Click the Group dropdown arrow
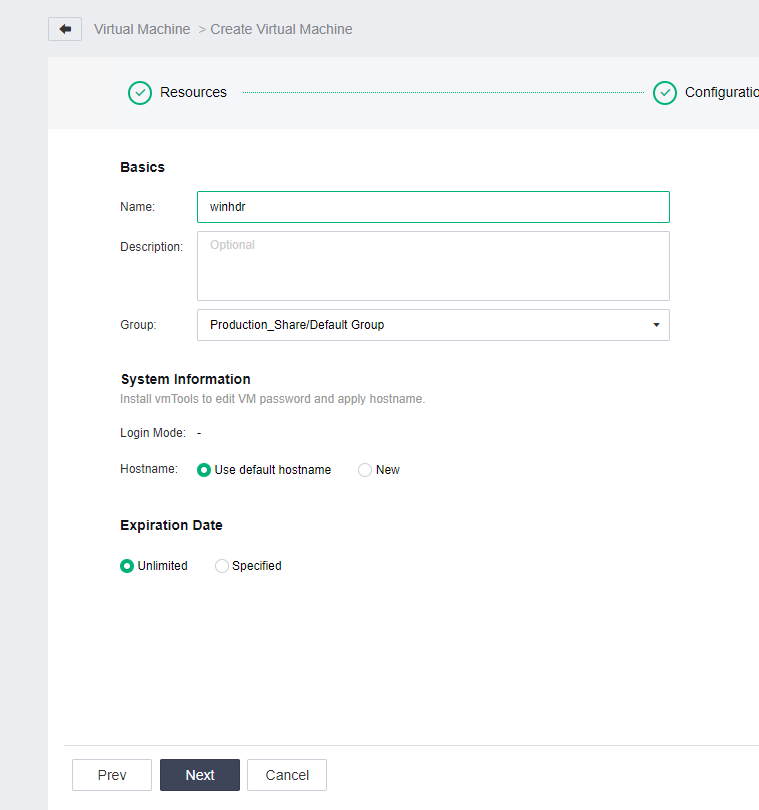Image resolution: width=759 pixels, height=810 pixels. (x=656, y=325)
